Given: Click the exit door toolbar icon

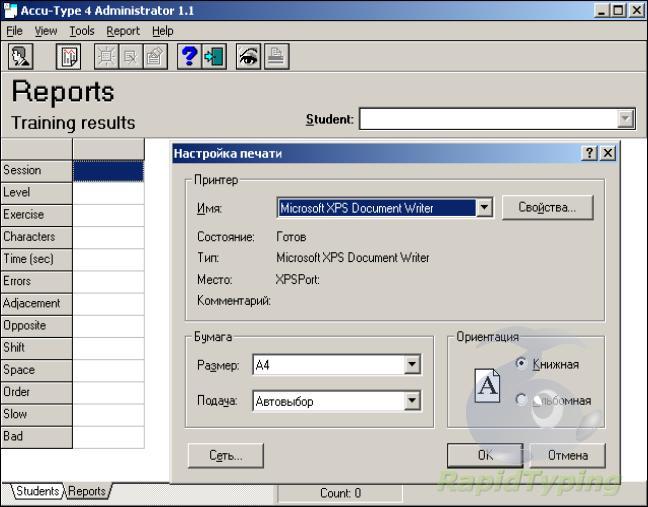Looking at the screenshot, I should [x=214, y=56].
